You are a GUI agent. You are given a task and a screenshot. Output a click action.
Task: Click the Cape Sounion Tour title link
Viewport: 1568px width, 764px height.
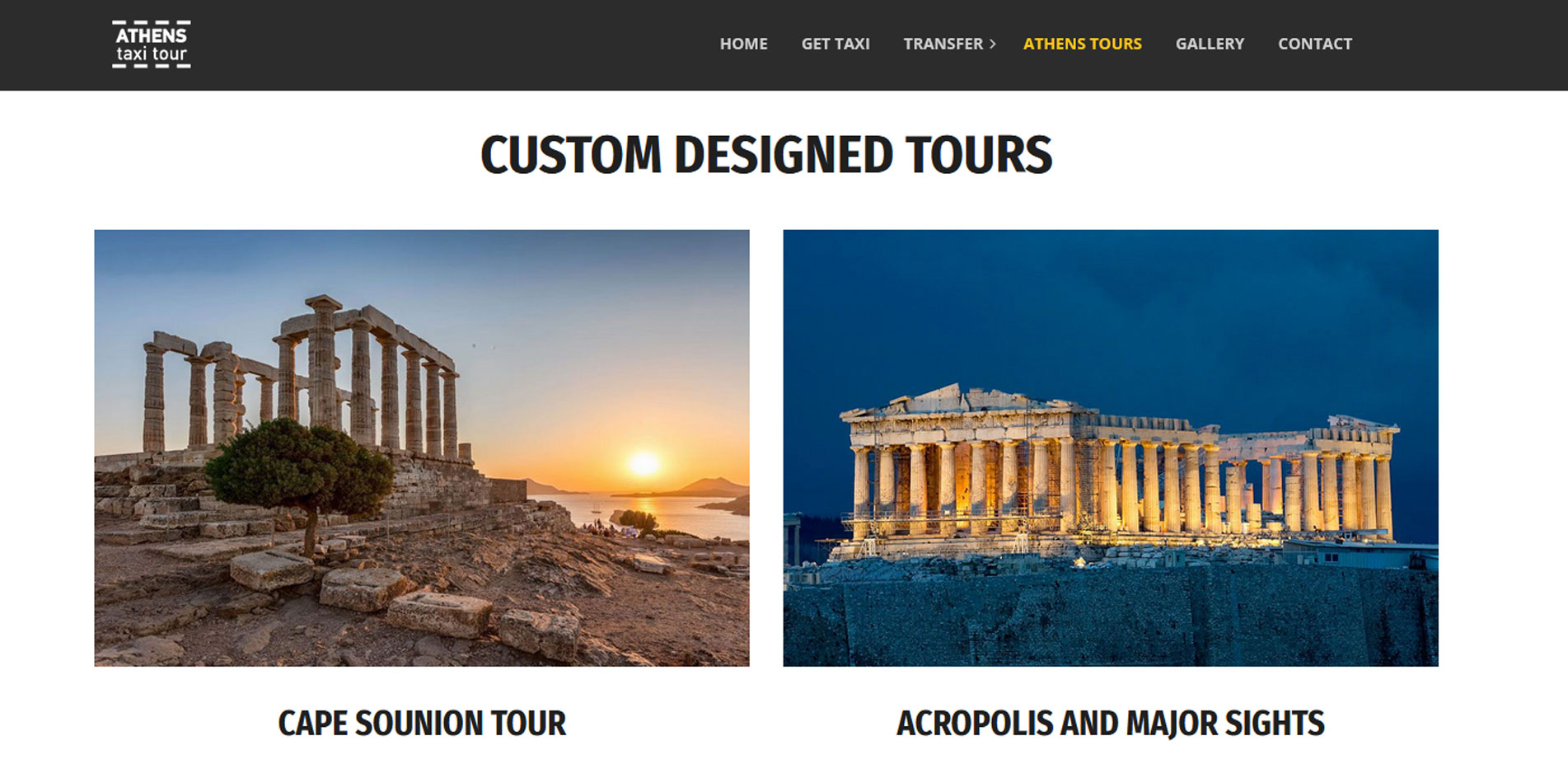(422, 724)
